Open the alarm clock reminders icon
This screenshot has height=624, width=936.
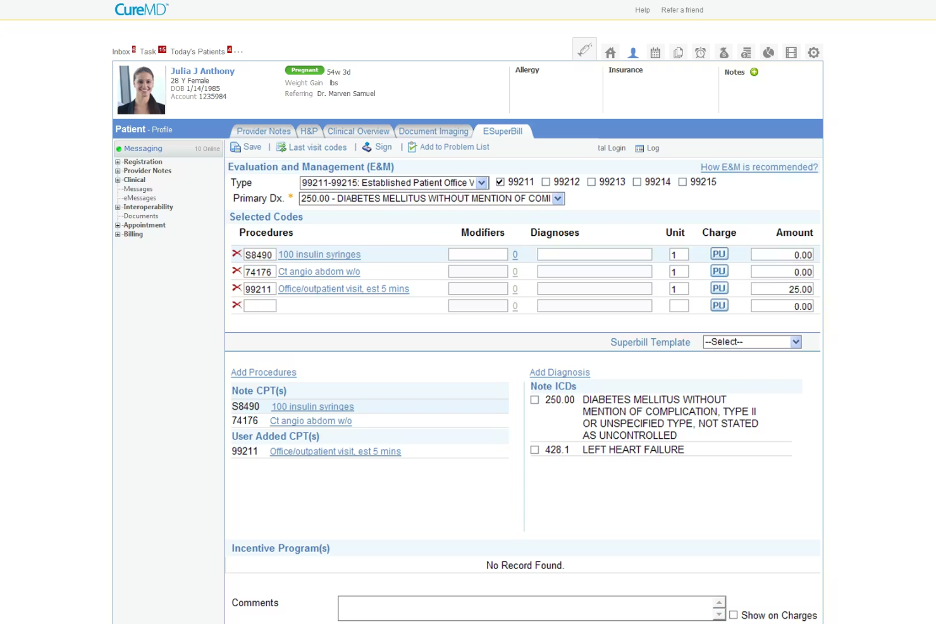pos(700,52)
